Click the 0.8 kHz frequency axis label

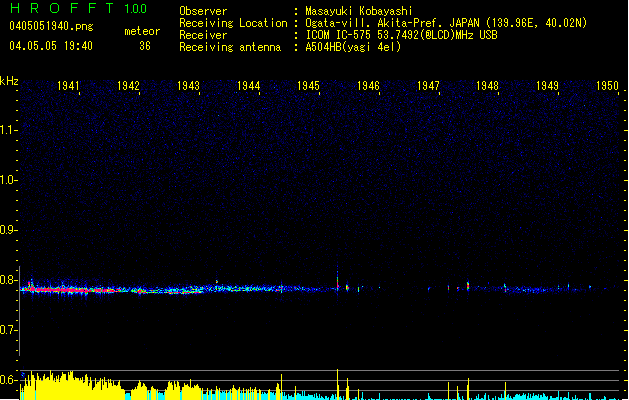(8, 280)
